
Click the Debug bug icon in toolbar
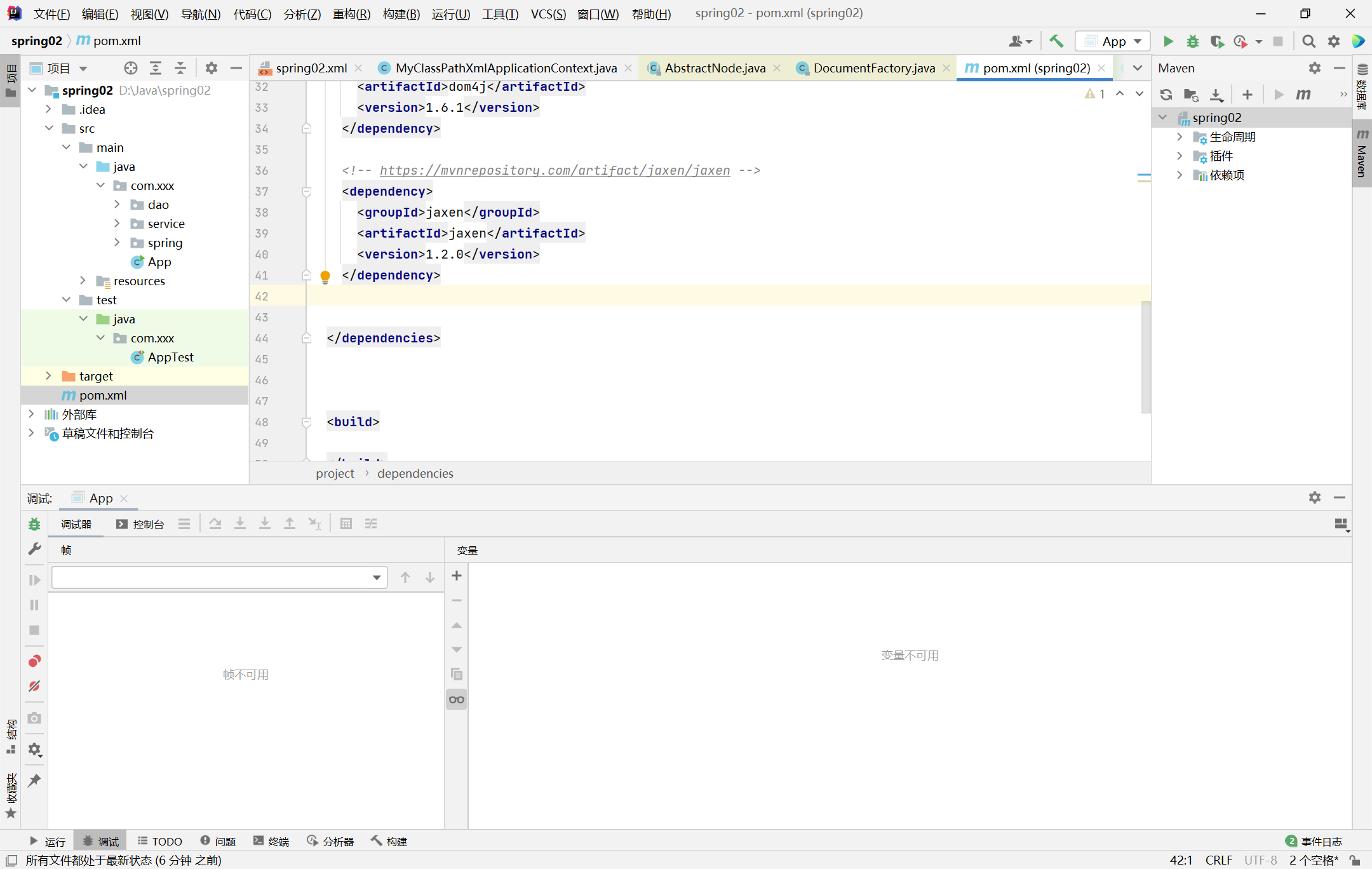(1192, 41)
